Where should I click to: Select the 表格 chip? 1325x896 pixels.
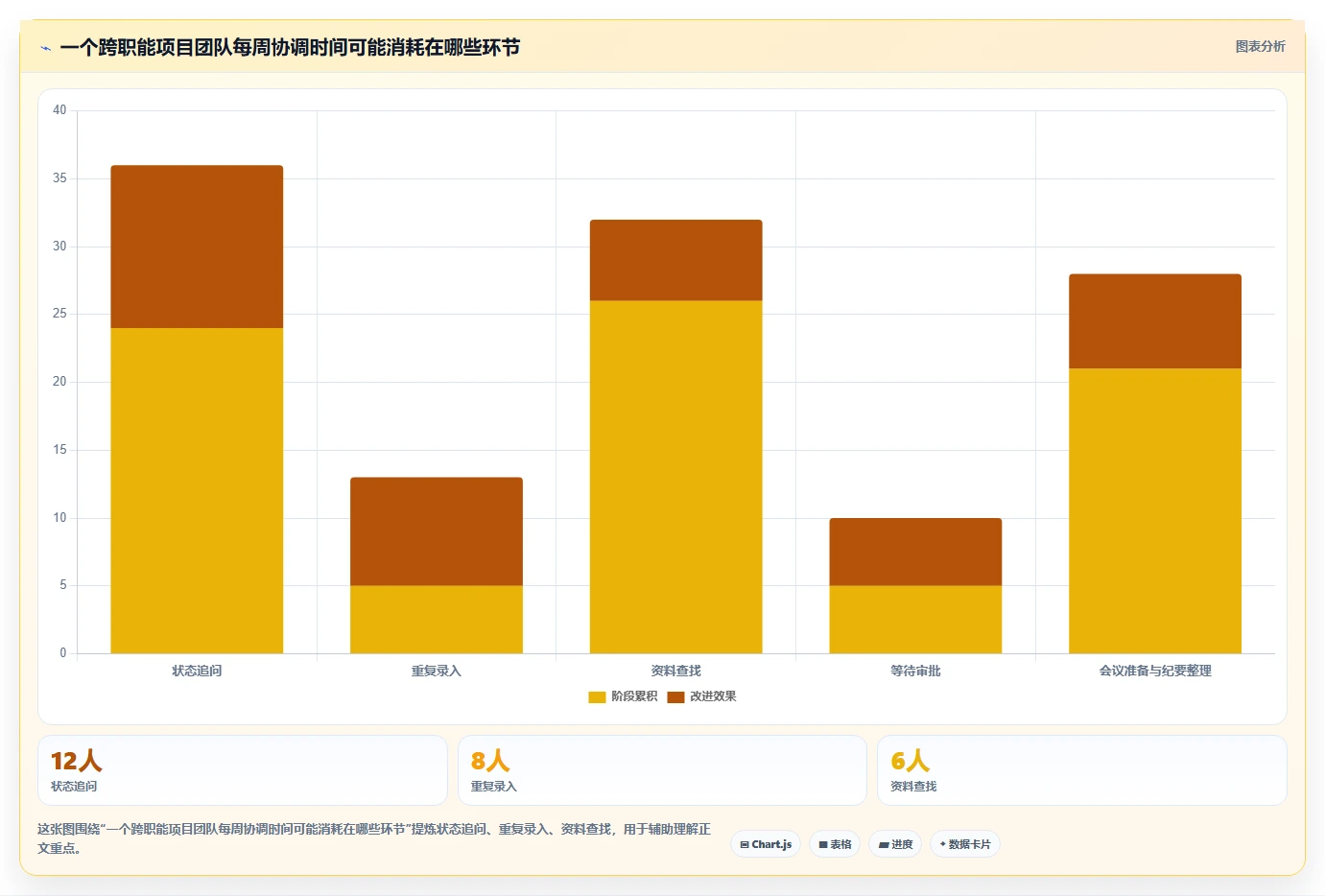(x=835, y=844)
